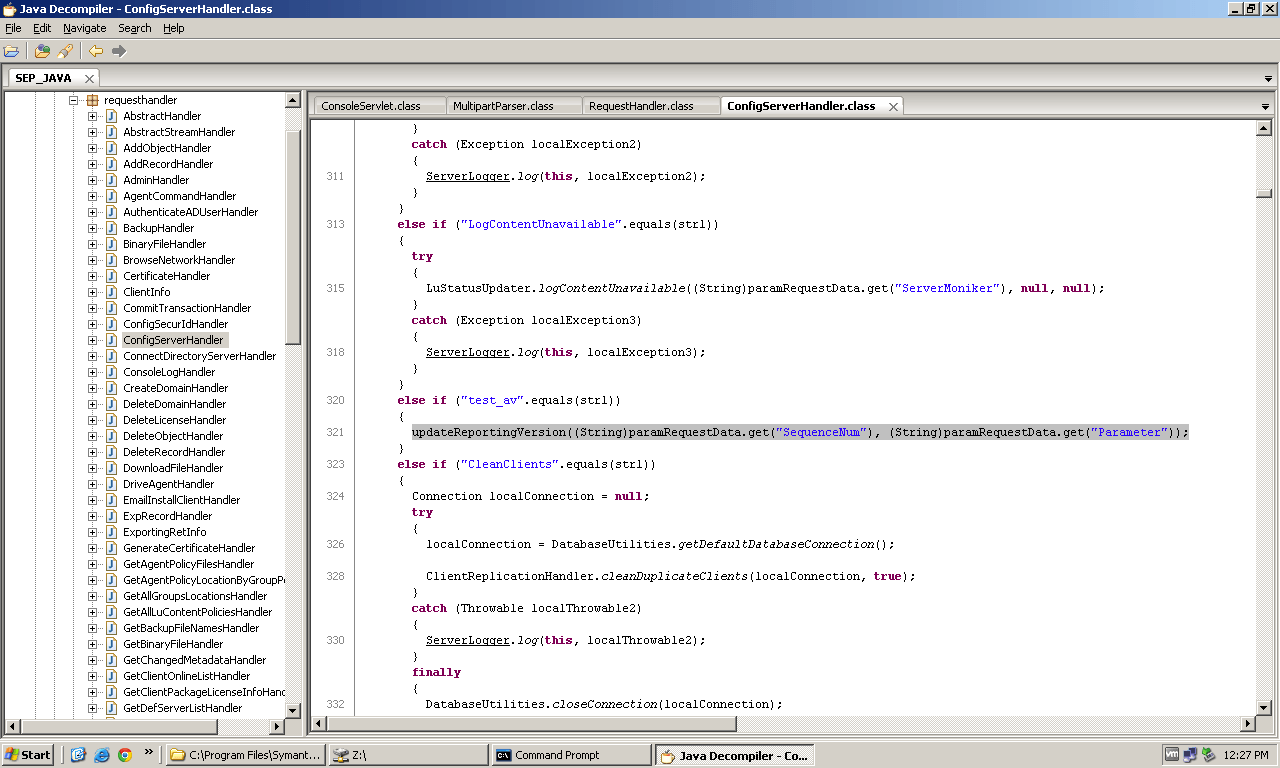Click the class icon beside DeleteDomainHandler
Screen dimensions: 1280x768
point(111,404)
